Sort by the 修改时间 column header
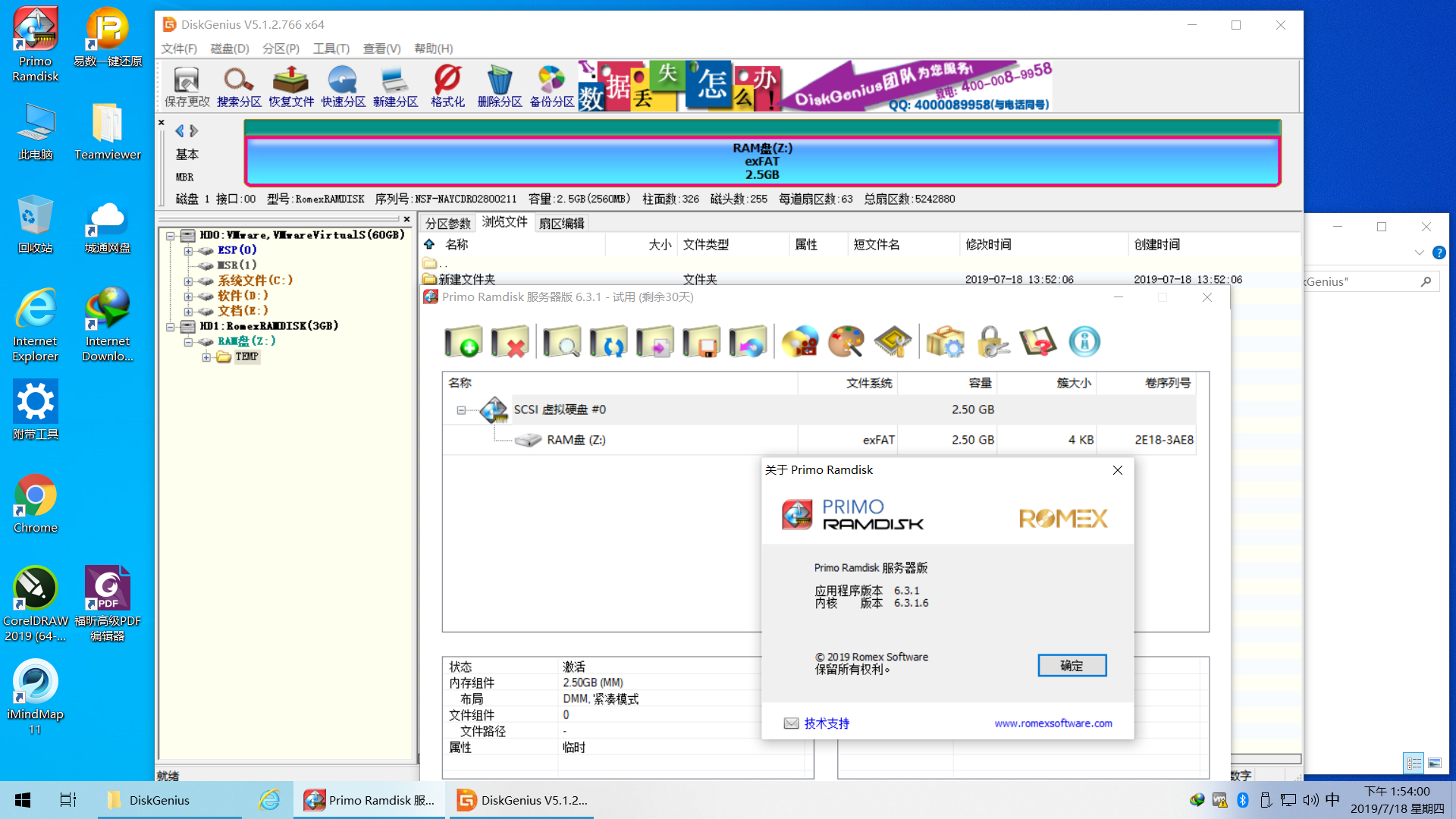The image size is (1456, 819). pyautogui.click(x=1043, y=244)
